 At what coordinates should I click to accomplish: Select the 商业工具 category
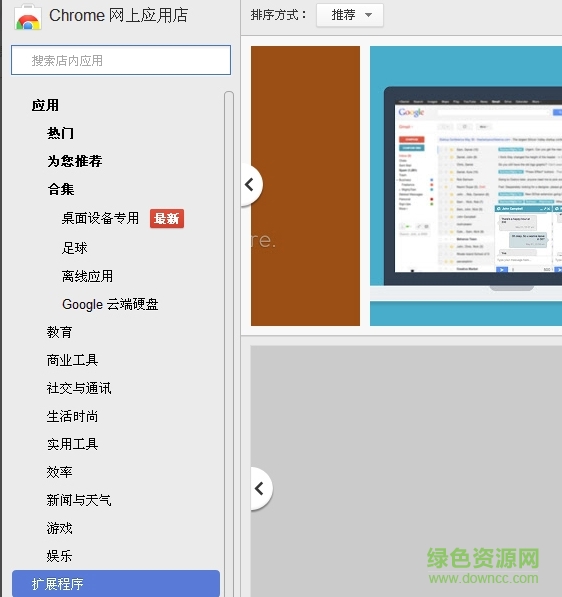[x=72, y=360]
